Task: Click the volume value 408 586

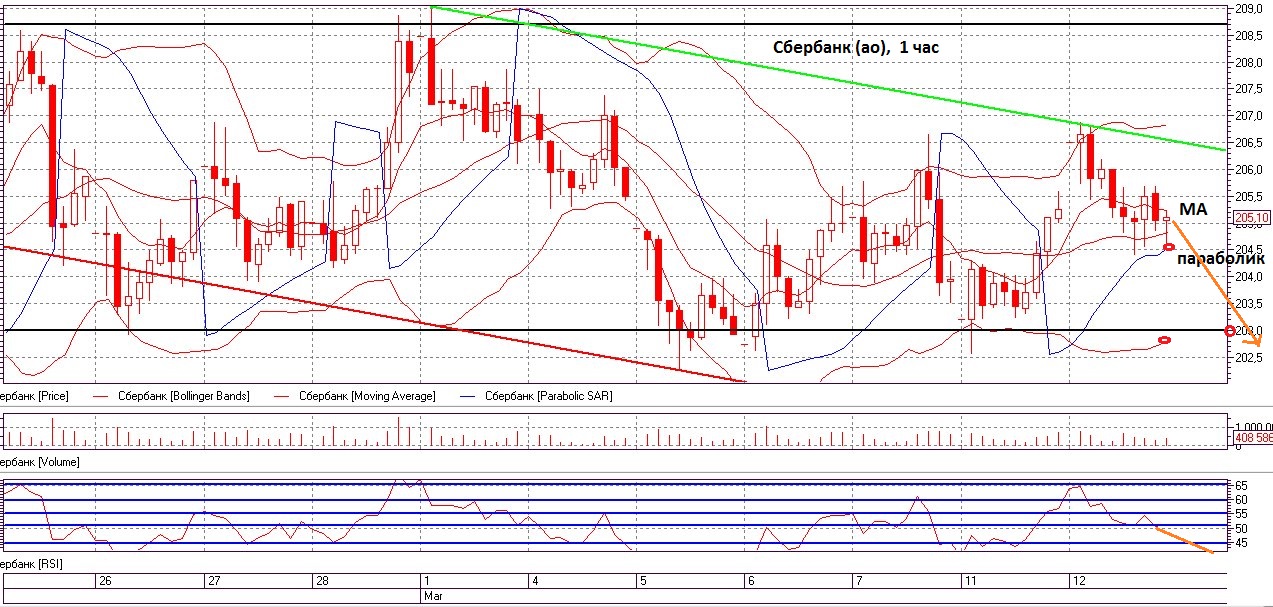Action: point(1253,438)
